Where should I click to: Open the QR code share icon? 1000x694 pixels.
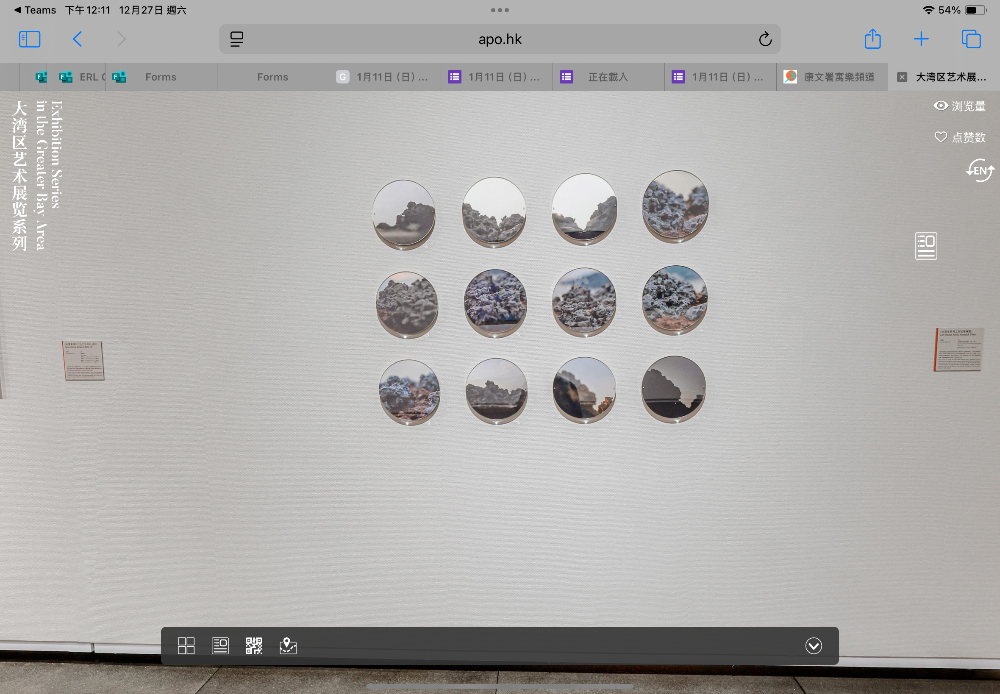(x=254, y=646)
